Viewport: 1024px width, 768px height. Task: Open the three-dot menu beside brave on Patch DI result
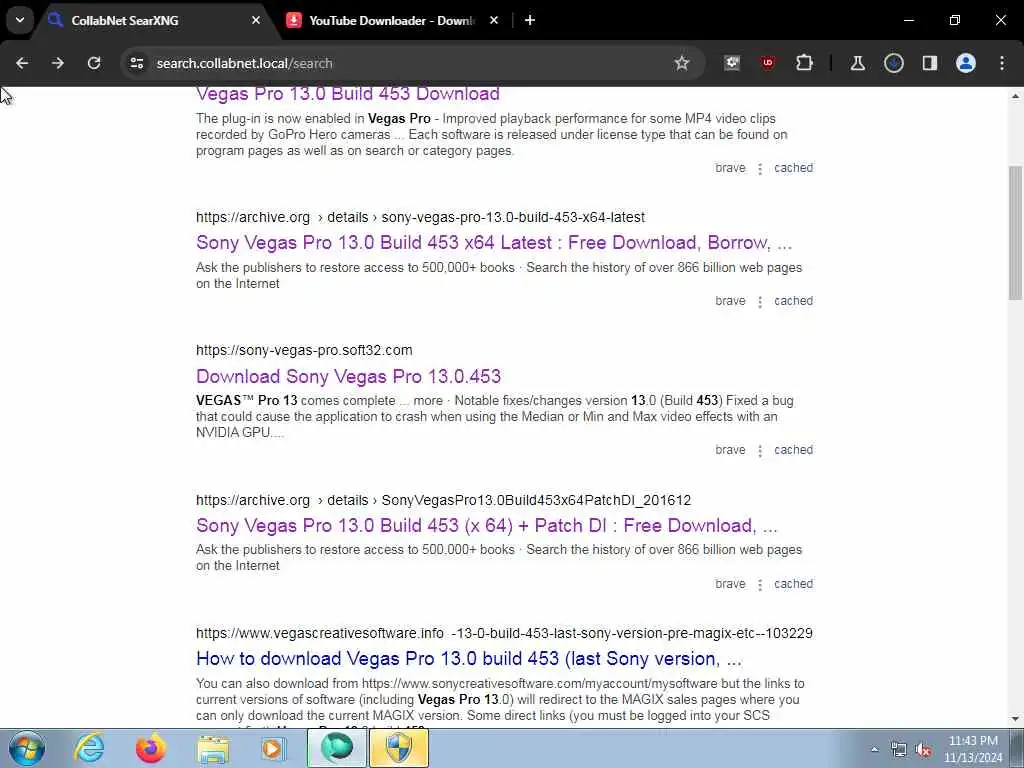pos(760,585)
